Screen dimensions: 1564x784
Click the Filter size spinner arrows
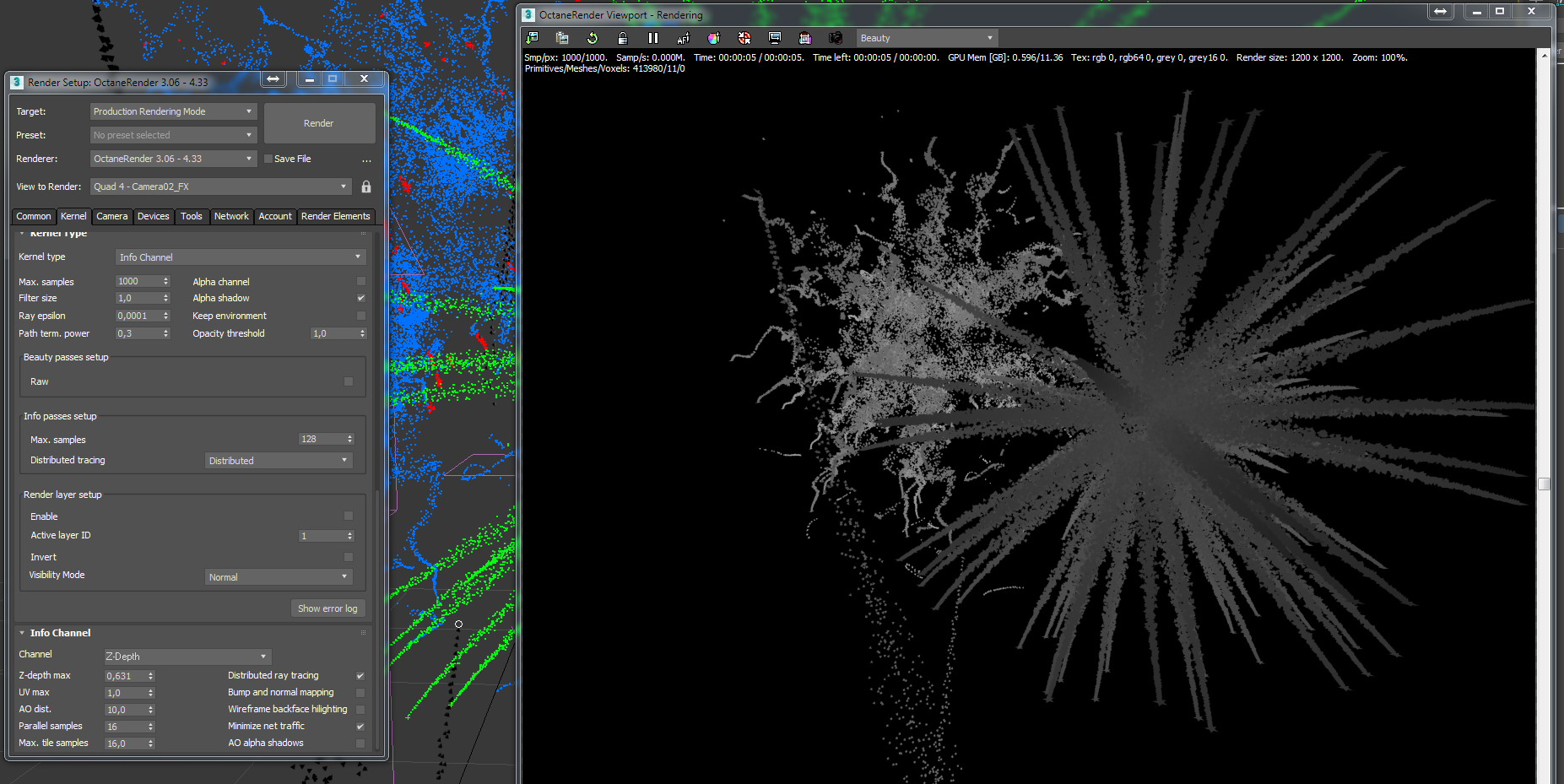point(165,298)
